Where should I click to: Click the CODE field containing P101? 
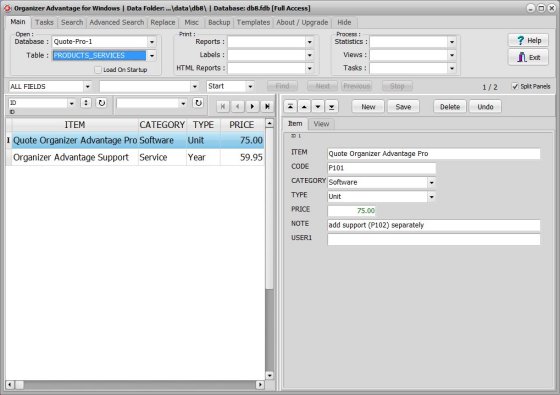(381, 168)
